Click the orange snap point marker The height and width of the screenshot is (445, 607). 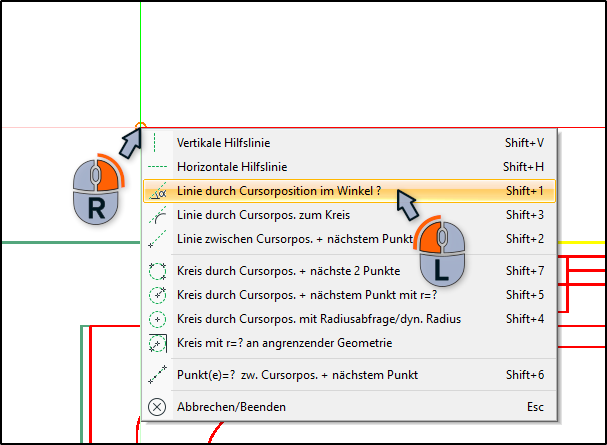coord(141,126)
